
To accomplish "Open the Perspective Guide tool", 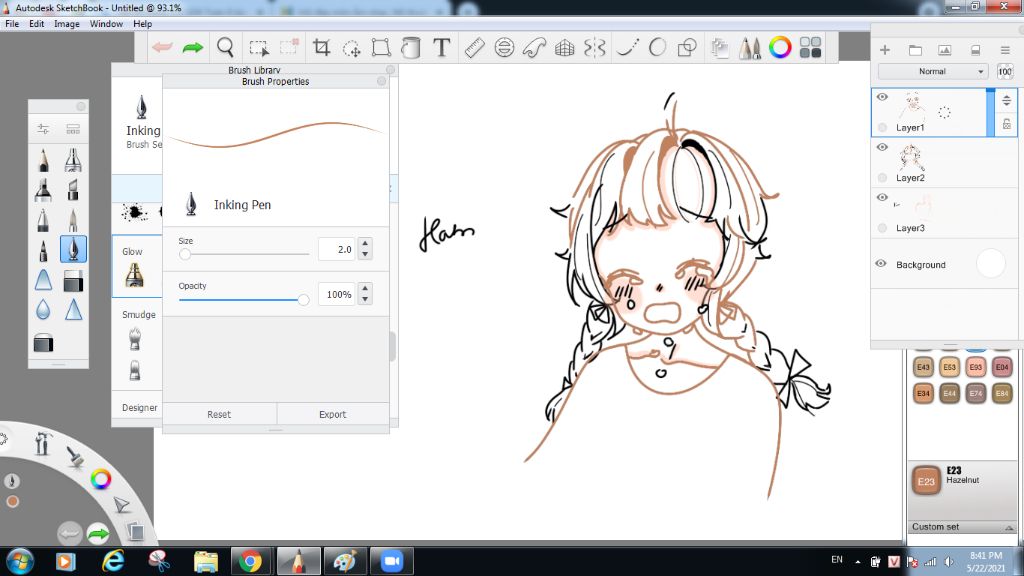I will click(564, 48).
